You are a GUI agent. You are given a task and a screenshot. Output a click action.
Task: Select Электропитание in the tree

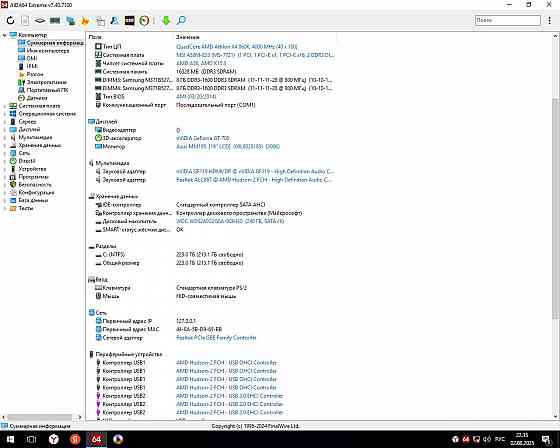(x=47, y=82)
